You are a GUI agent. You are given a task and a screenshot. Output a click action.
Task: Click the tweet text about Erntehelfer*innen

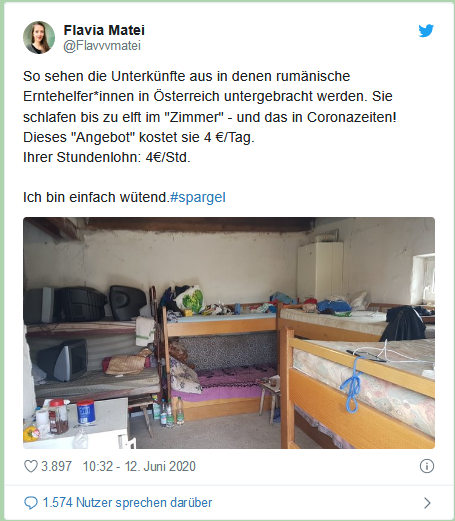pos(210,117)
